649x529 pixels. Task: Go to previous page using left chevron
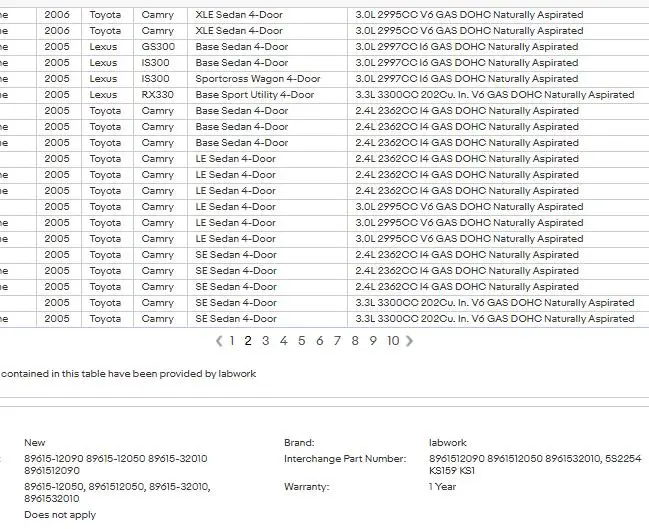point(219,341)
